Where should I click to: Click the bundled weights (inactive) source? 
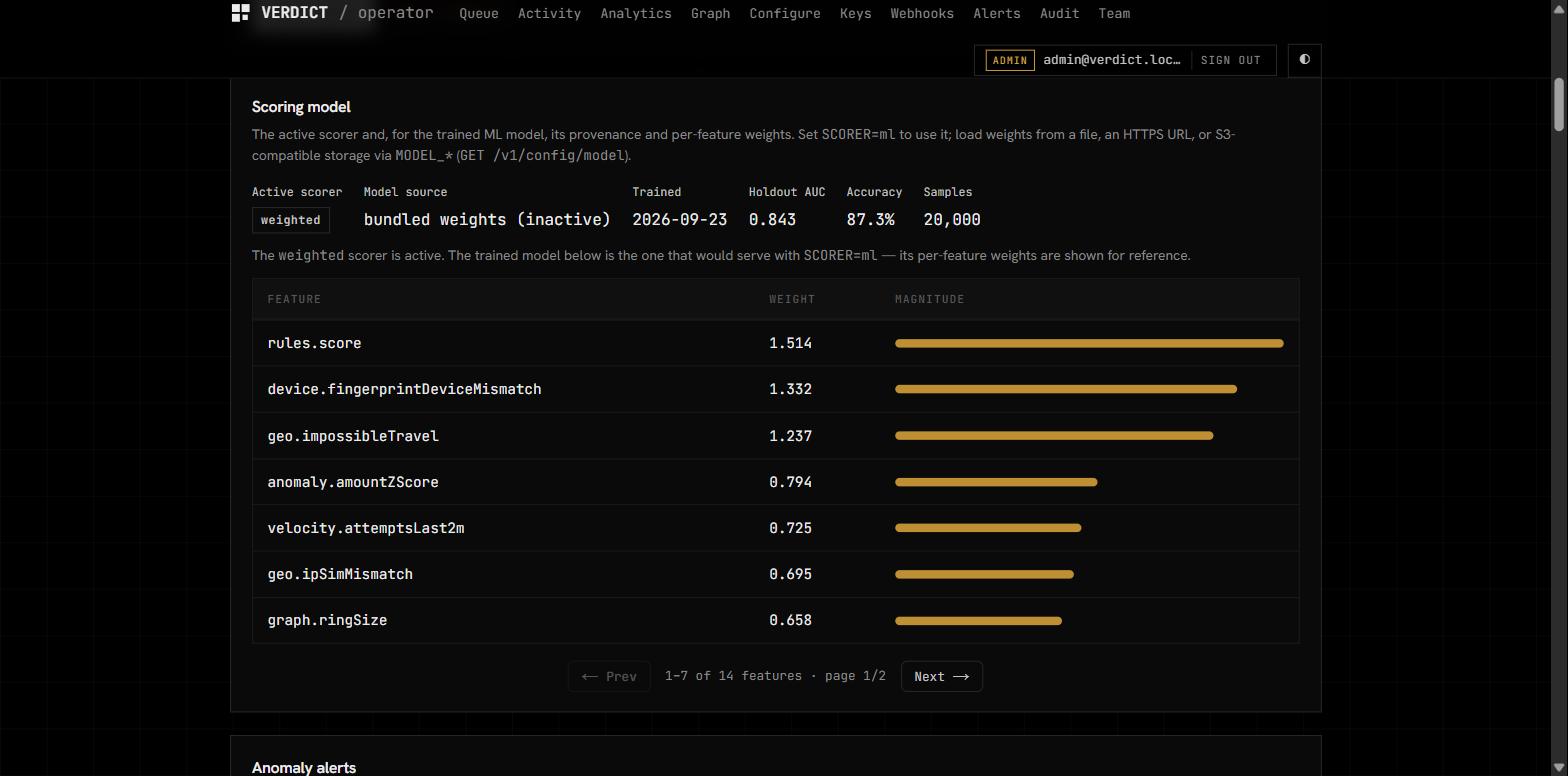pos(487,220)
